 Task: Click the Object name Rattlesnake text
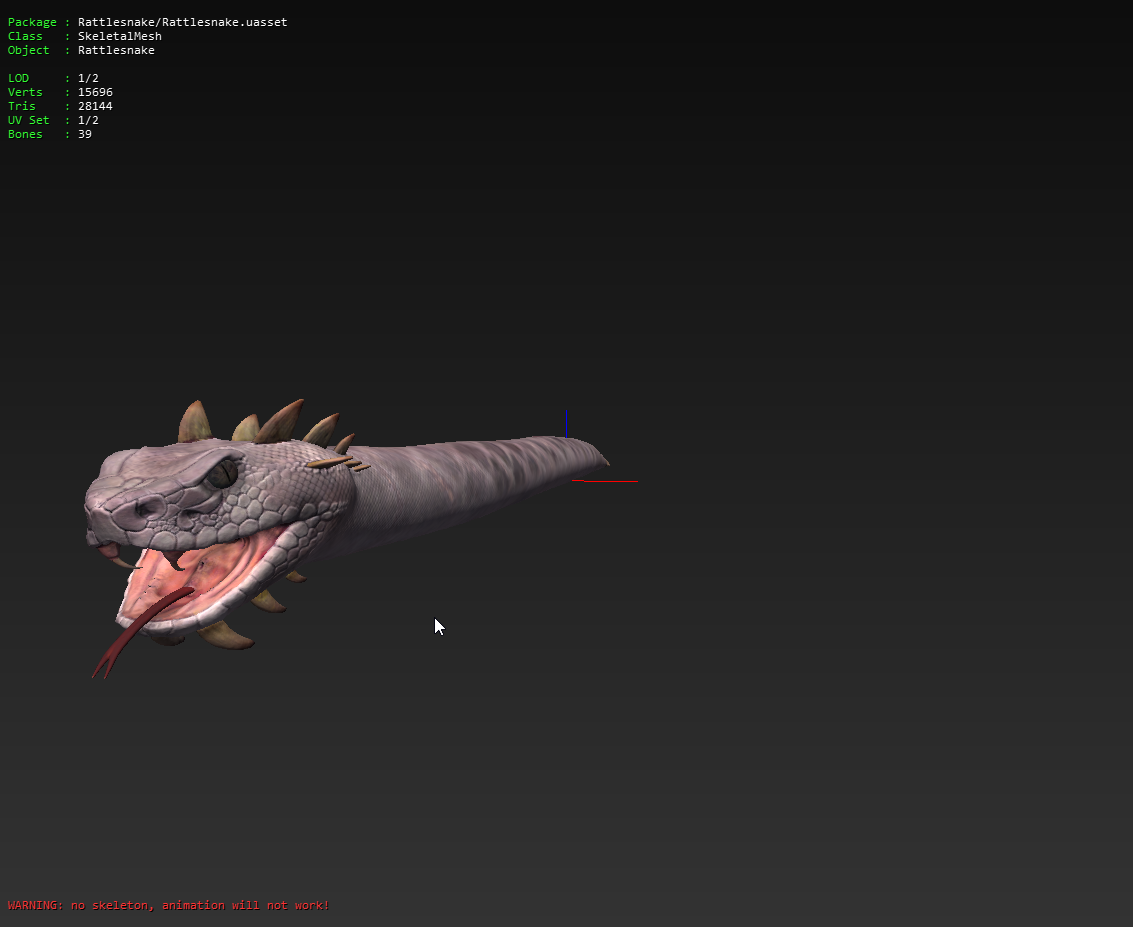(116, 50)
